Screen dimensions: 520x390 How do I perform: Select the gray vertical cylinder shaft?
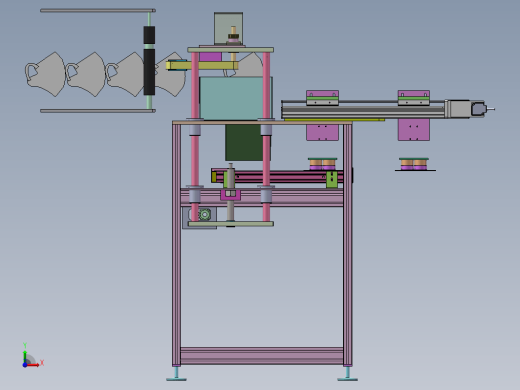click(230, 192)
